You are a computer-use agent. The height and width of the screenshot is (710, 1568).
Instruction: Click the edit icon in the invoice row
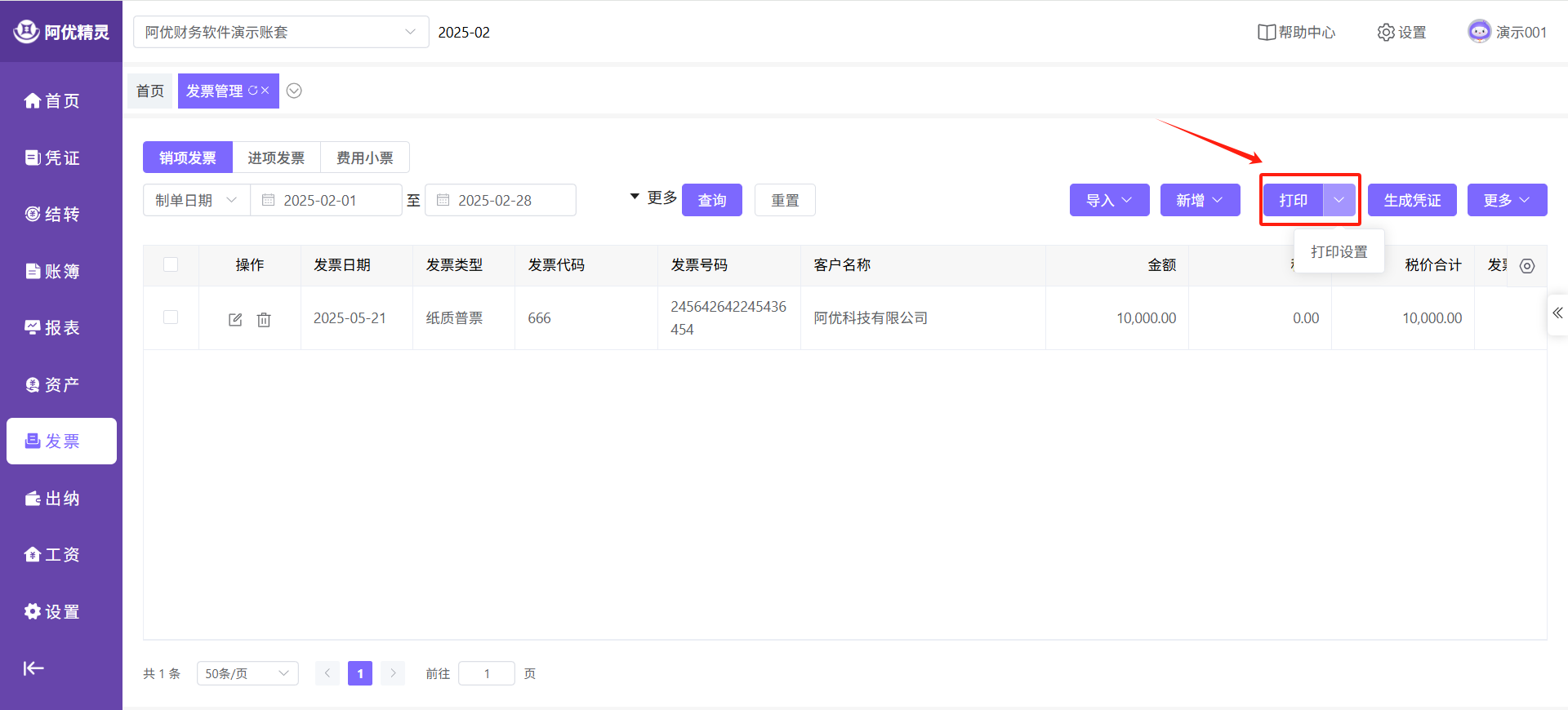point(235,319)
